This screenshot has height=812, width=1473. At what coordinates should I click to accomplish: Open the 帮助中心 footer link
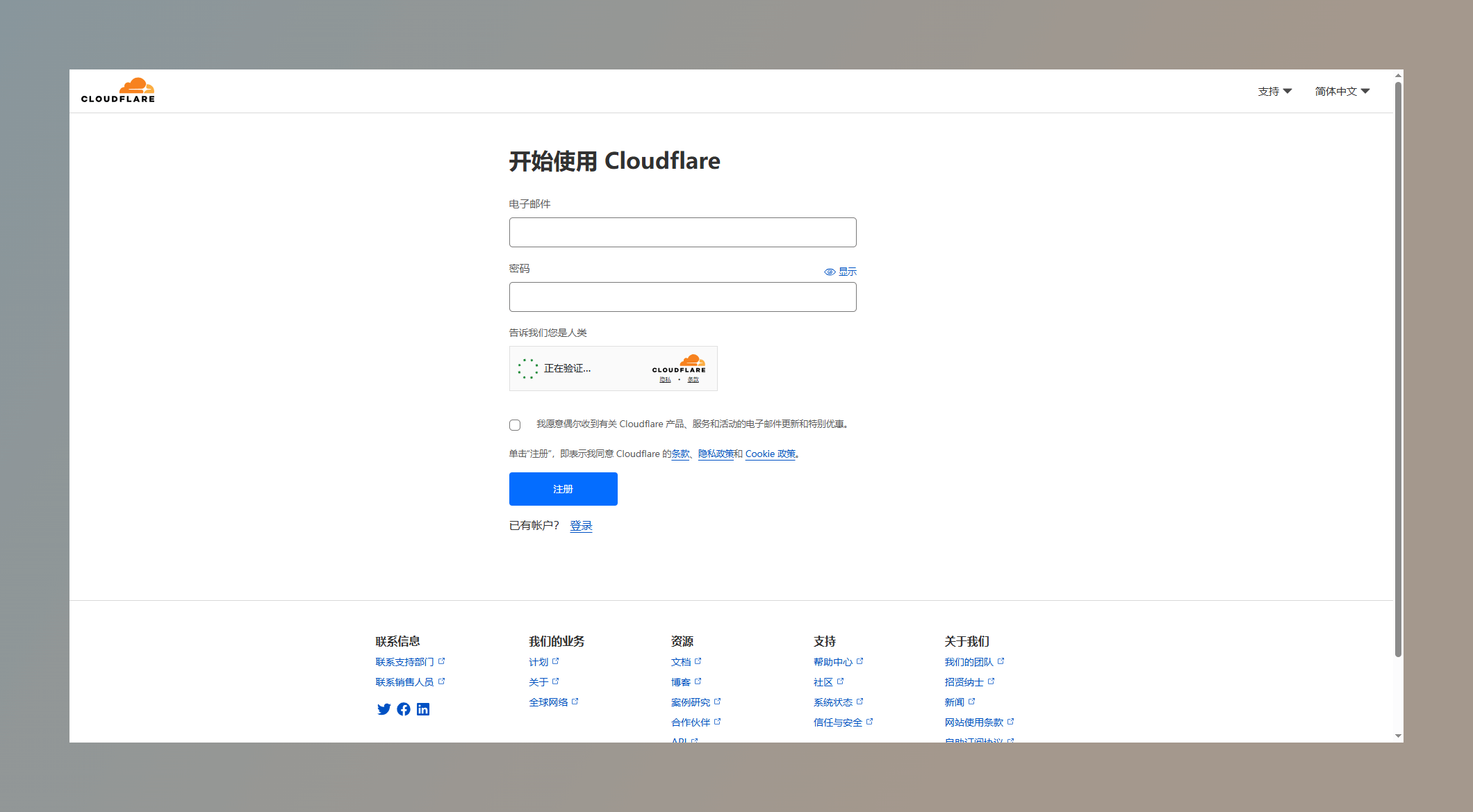(x=839, y=662)
